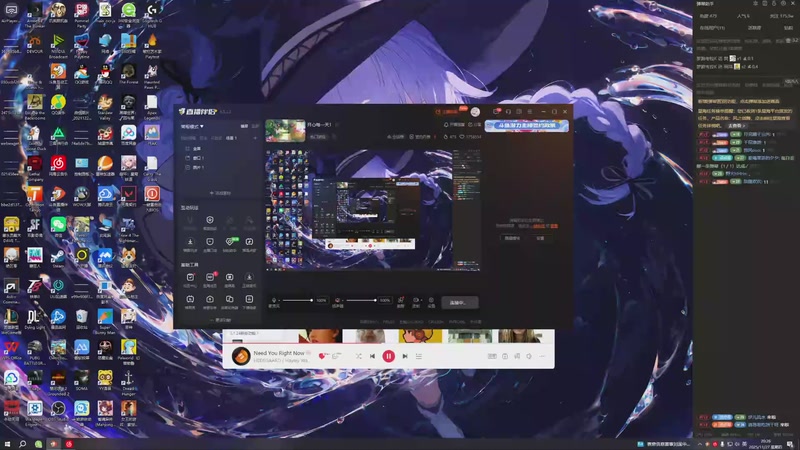Open the music player more options menu
Viewport: 800px width, 450px height.
coord(542,356)
